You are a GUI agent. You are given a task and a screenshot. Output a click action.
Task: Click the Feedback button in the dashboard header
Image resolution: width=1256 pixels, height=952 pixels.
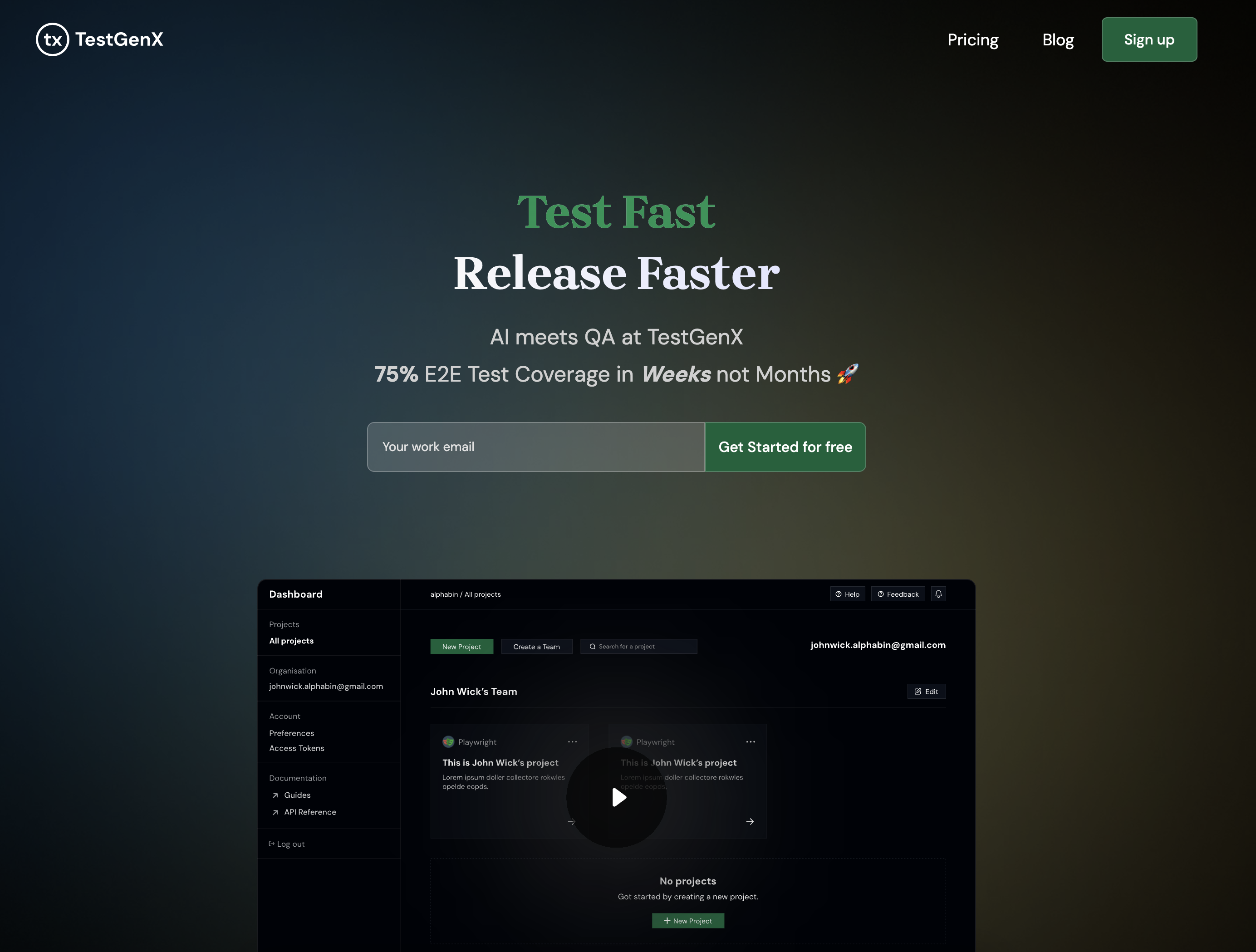pos(898,594)
